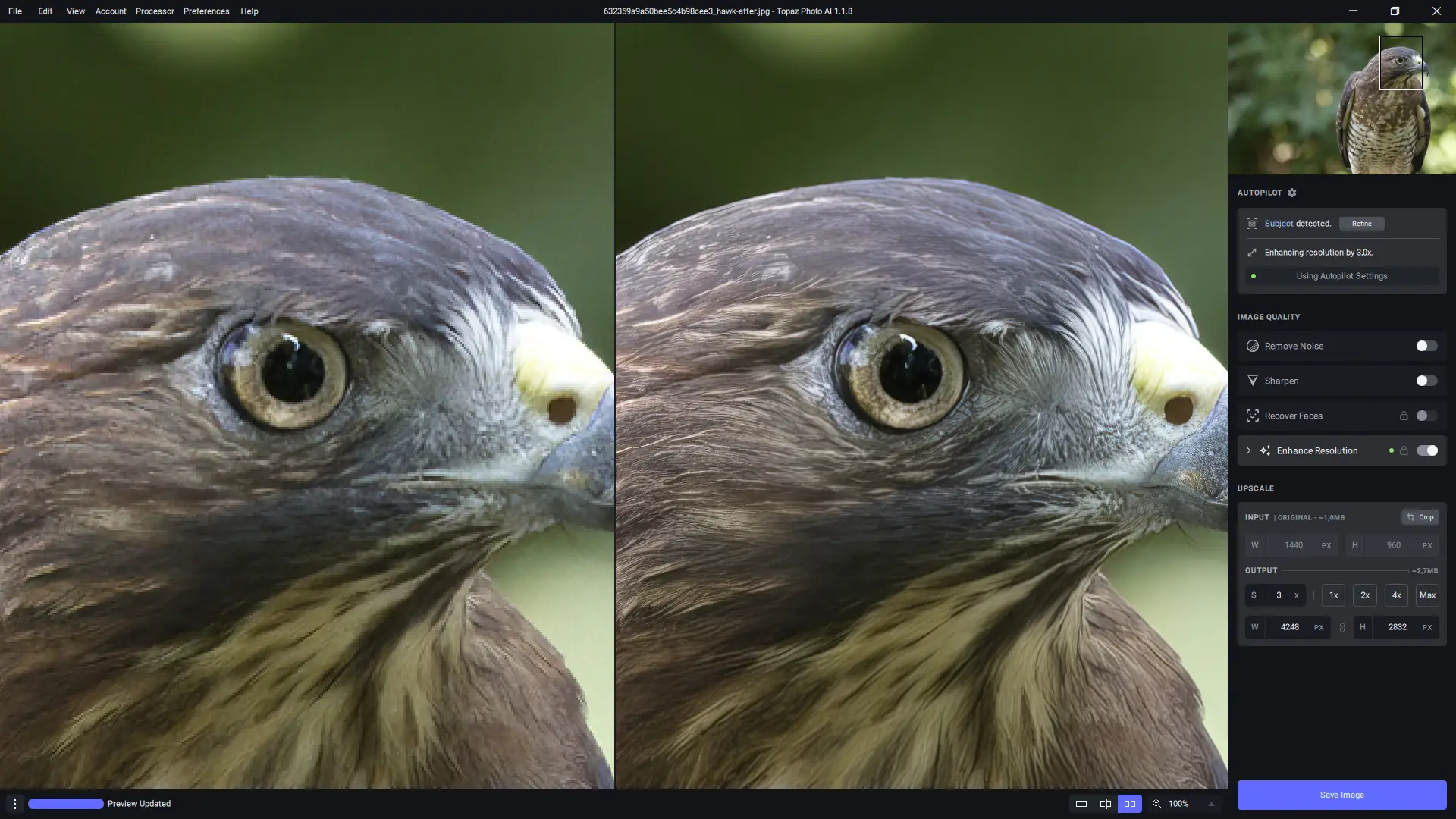
Task: Open the Processor menu
Action: point(155,11)
